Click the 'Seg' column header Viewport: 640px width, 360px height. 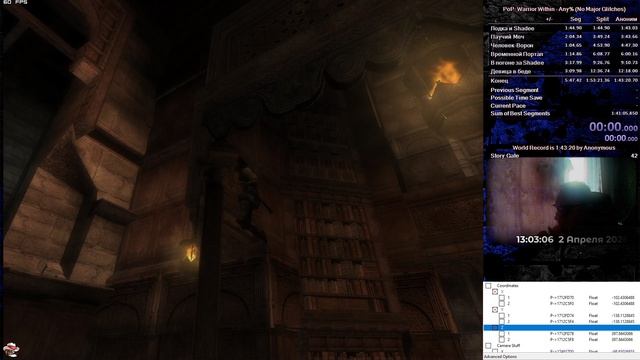576,19
